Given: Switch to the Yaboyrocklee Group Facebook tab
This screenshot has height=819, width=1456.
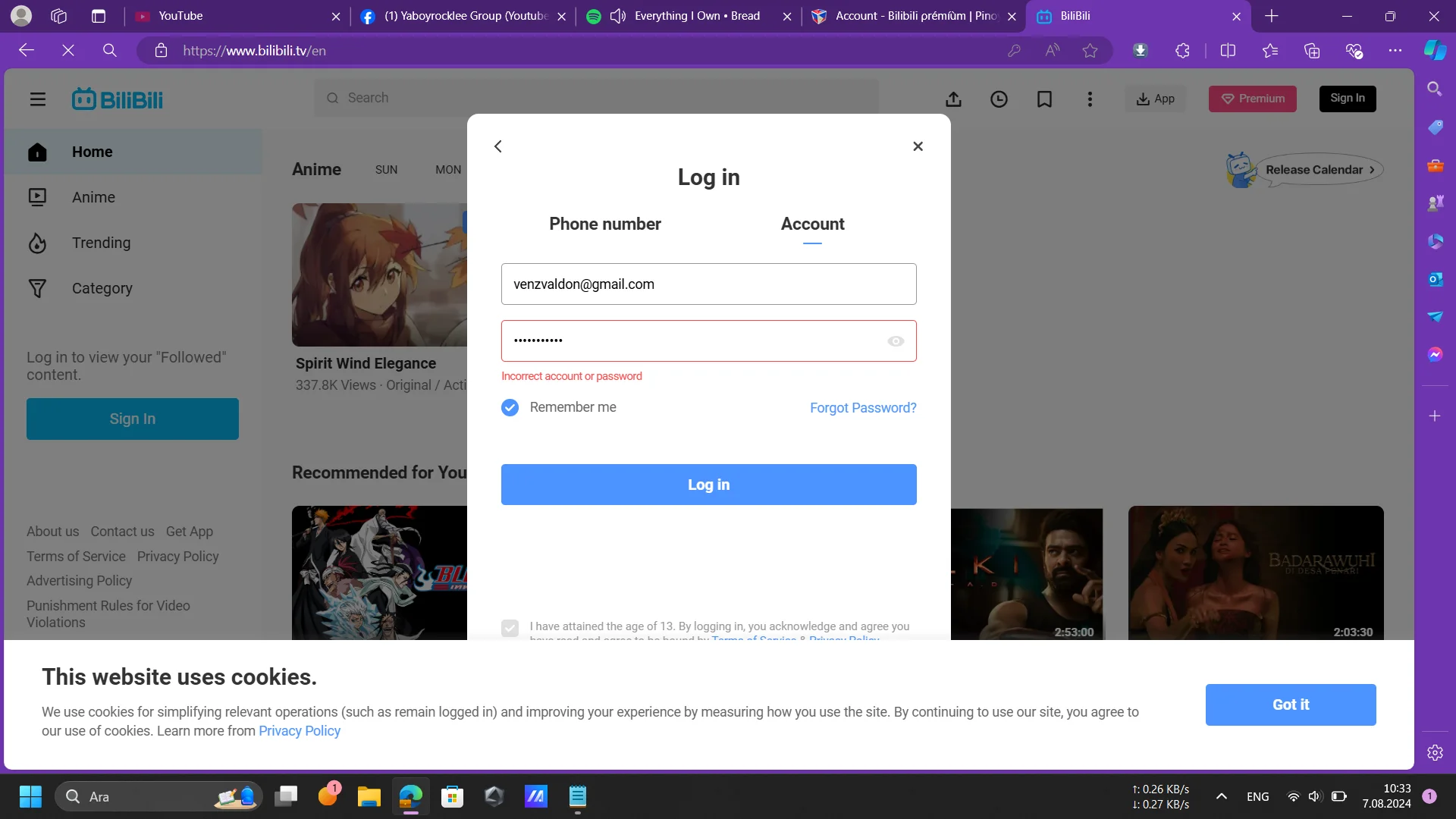Looking at the screenshot, I should [x=464, y=16].
